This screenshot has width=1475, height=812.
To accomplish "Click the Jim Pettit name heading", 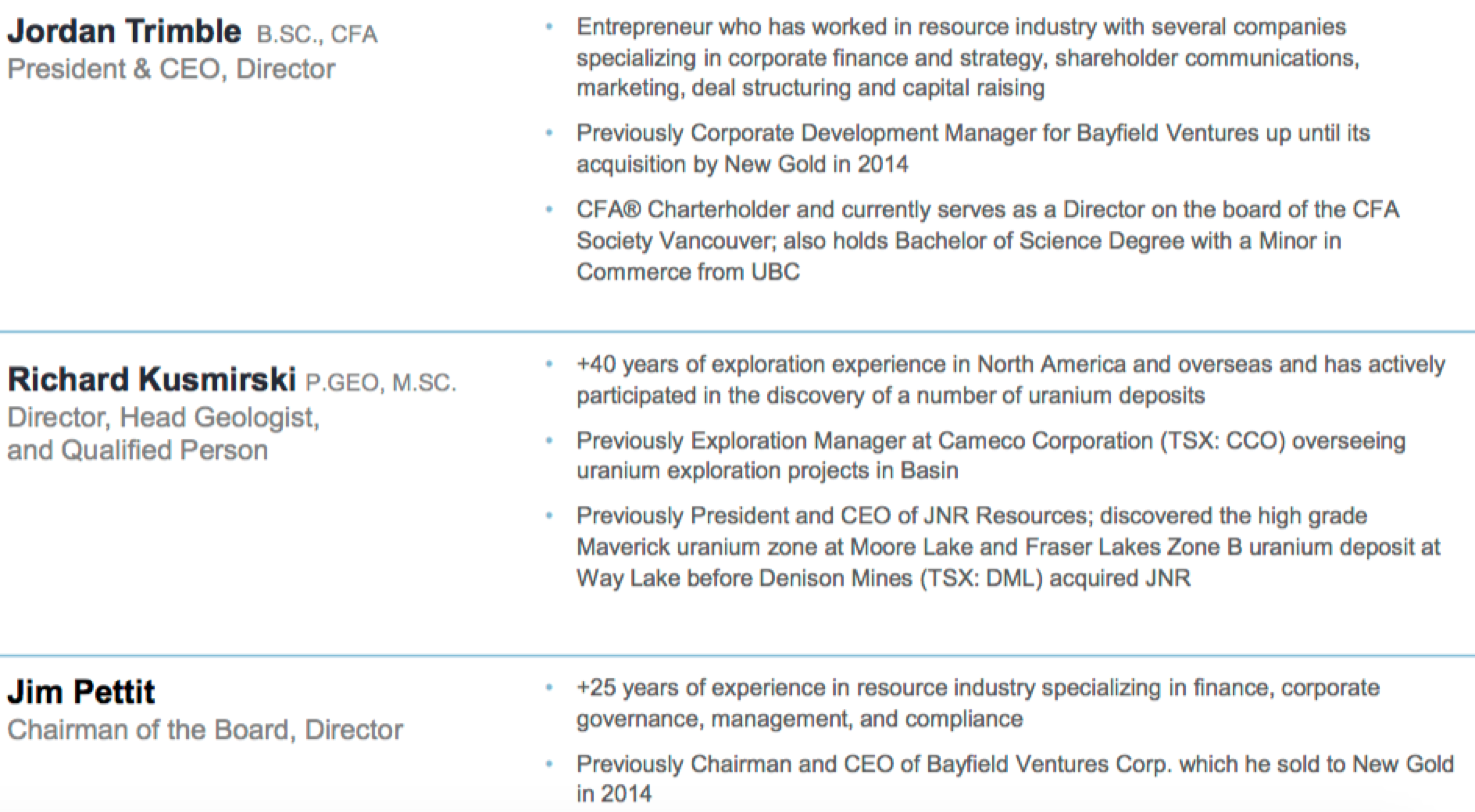I will (81, 692).
